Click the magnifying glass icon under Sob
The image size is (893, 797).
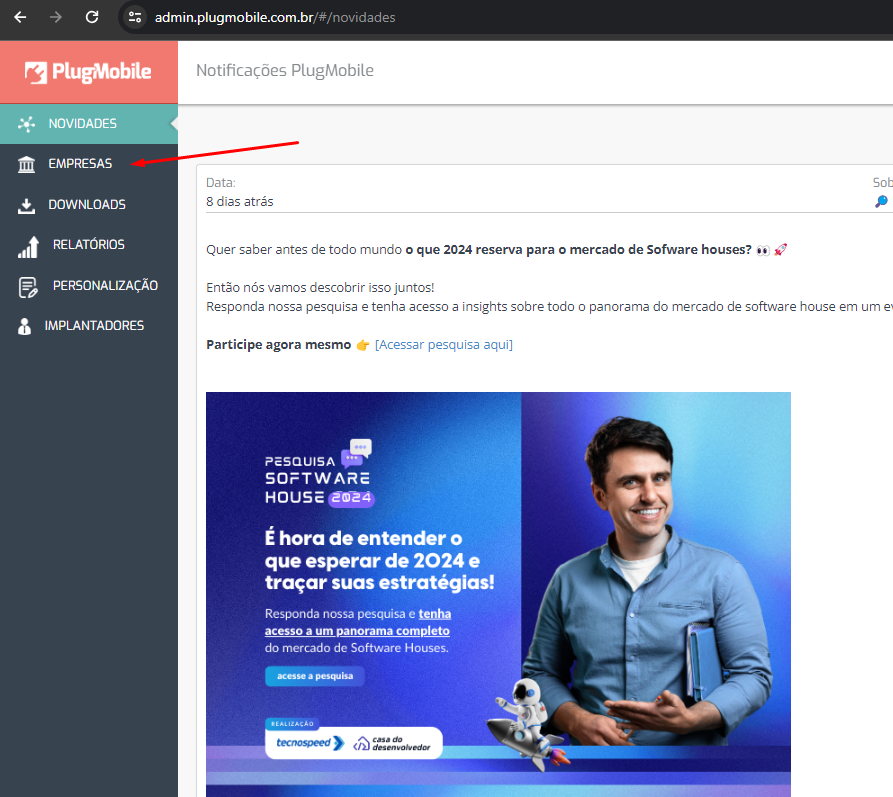pos(881,201)
